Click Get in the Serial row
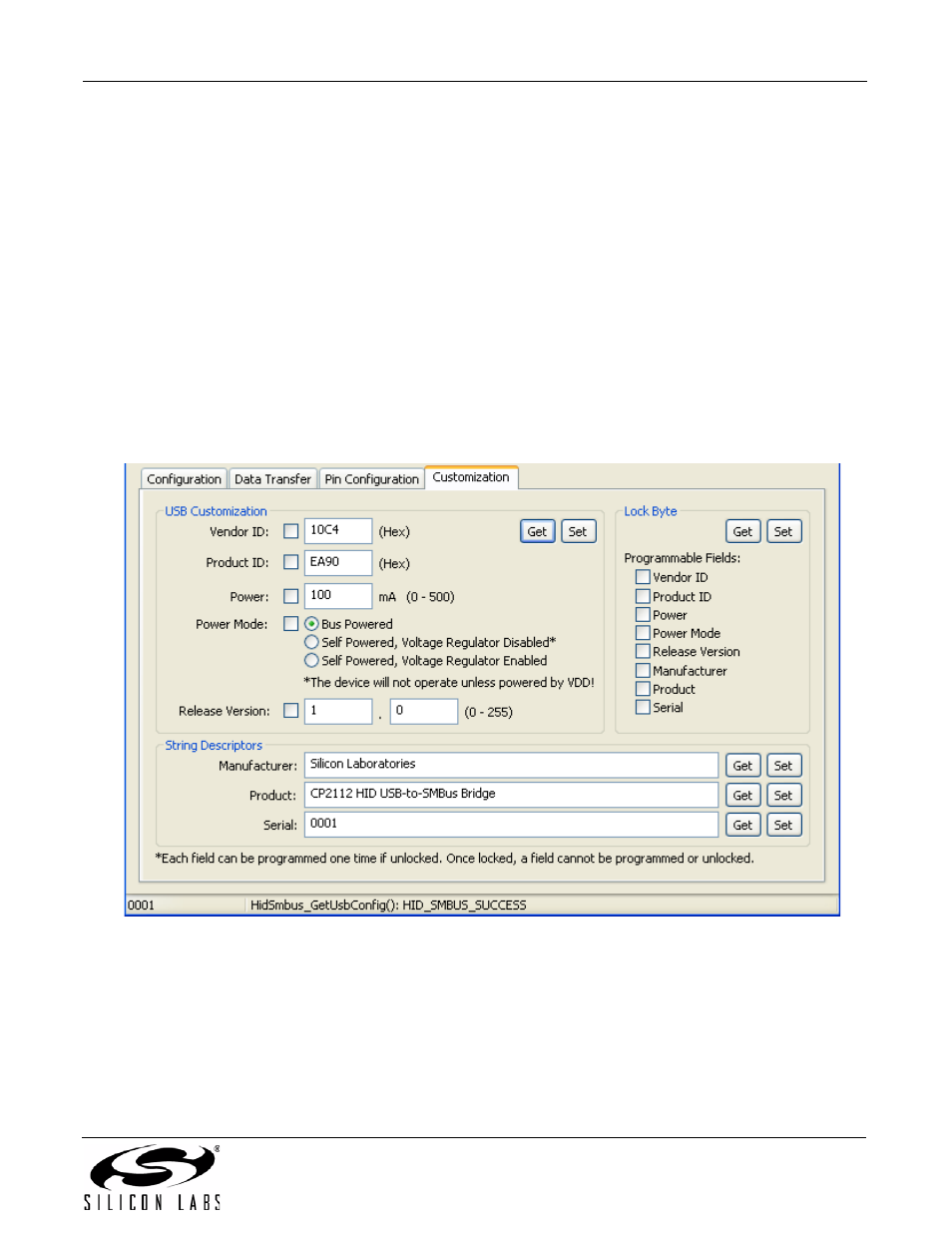 click(742, 825)
